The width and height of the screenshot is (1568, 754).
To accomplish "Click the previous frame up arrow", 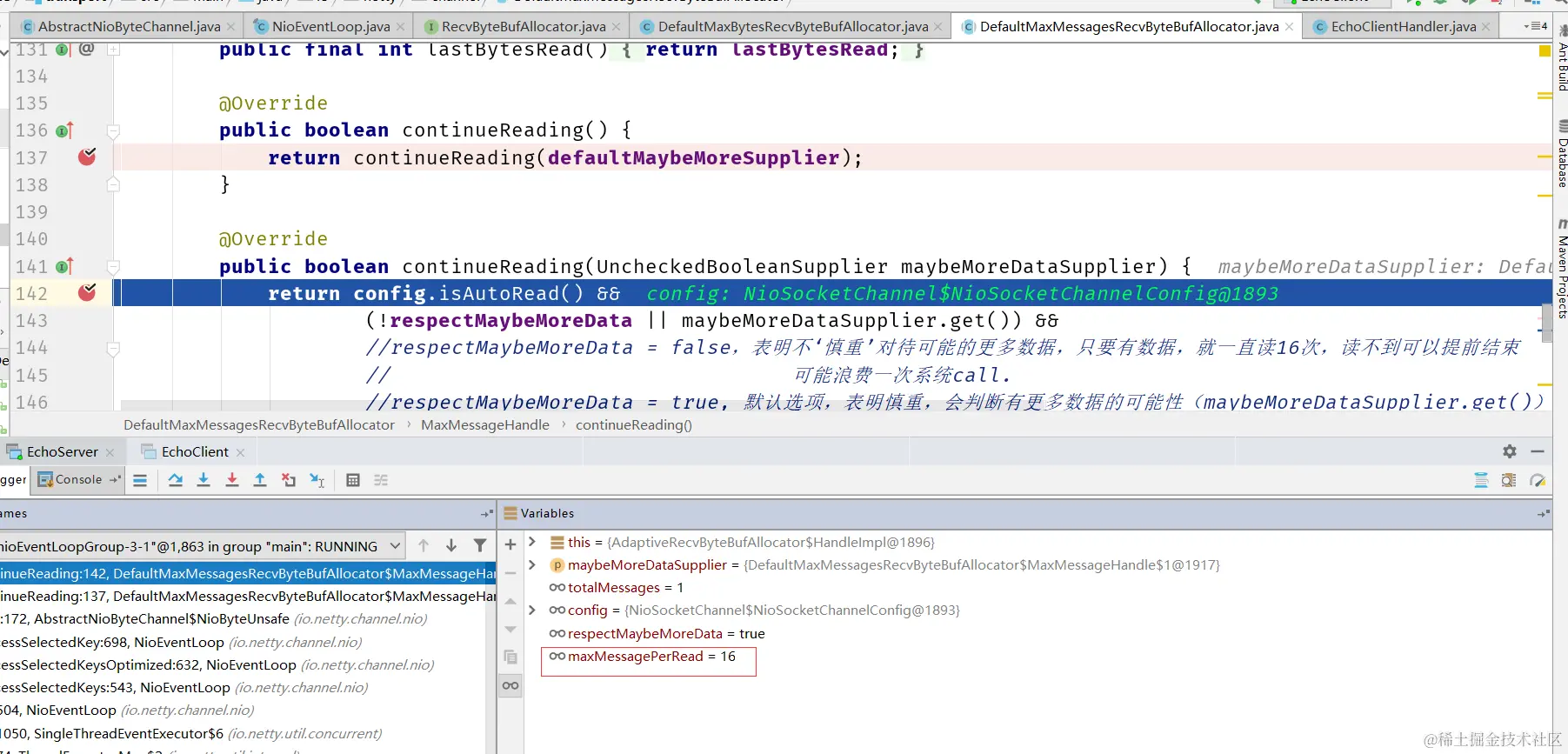I will [424, 546].
